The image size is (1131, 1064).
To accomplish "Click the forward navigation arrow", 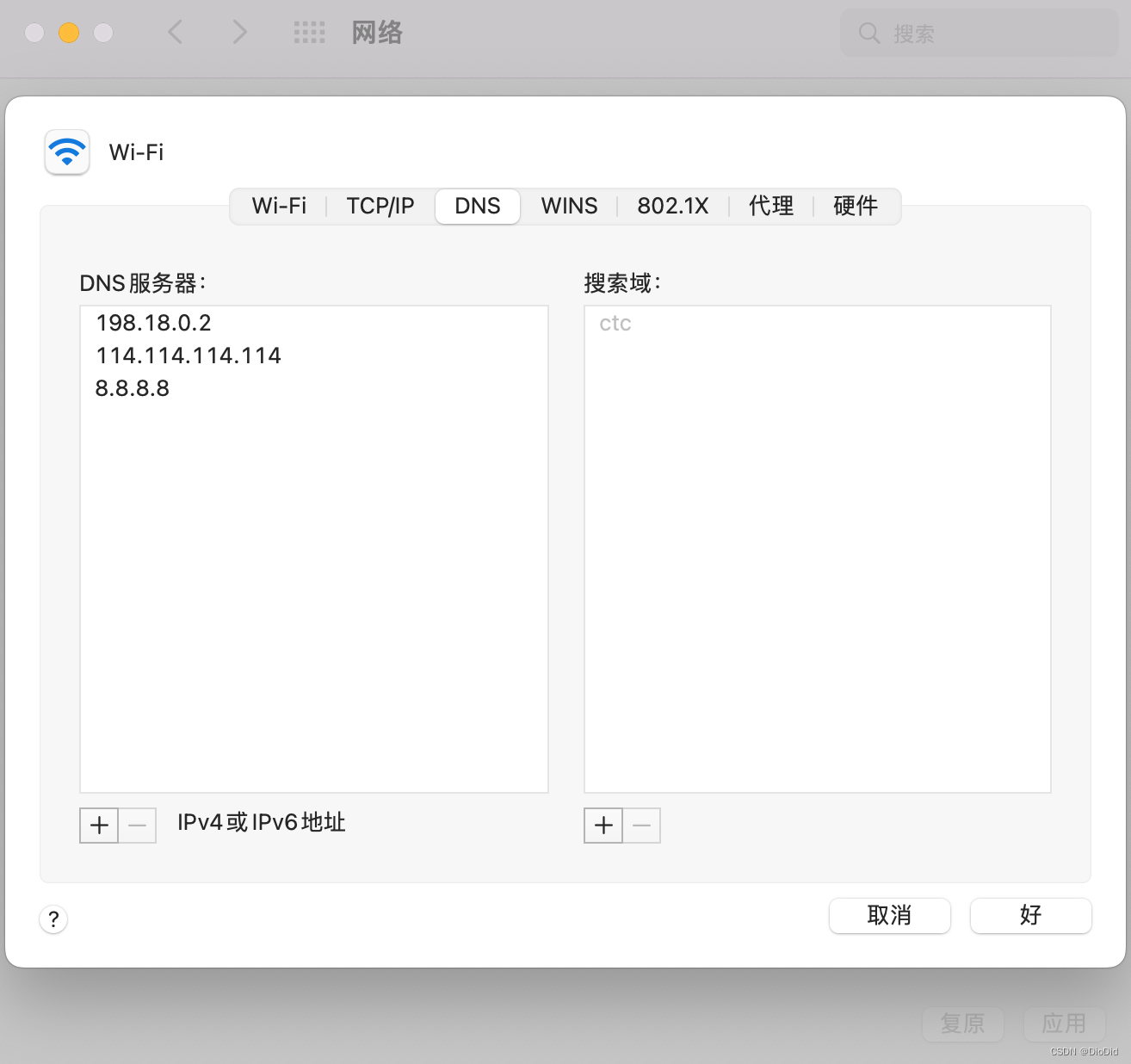I will click(239, 33).
